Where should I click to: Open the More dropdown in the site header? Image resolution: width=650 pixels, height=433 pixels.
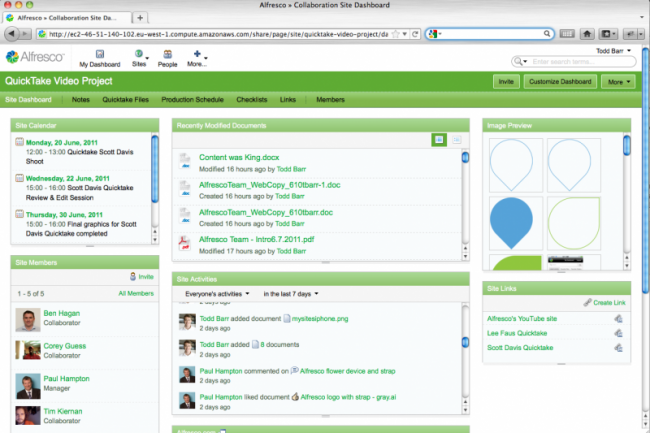click(618, 82)
